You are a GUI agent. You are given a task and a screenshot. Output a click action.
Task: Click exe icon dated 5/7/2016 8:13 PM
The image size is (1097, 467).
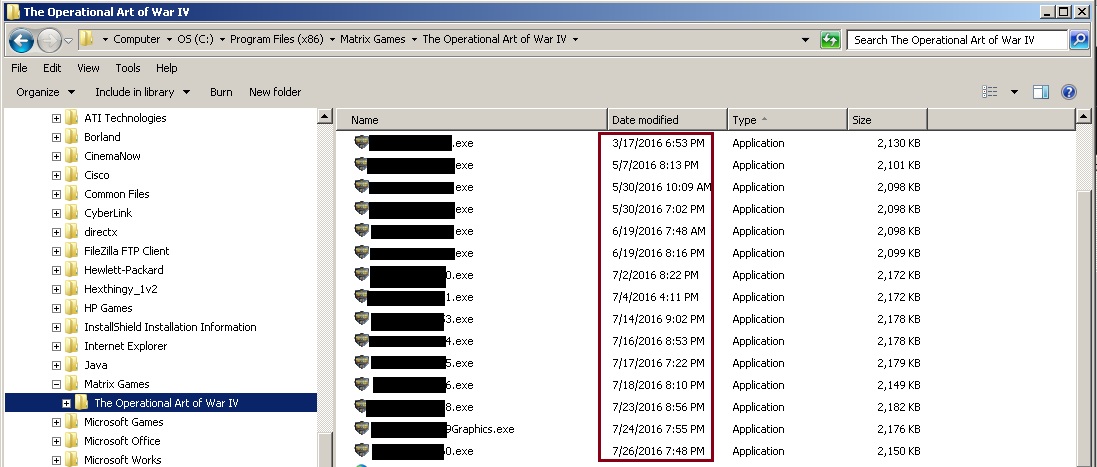(361, 165)
